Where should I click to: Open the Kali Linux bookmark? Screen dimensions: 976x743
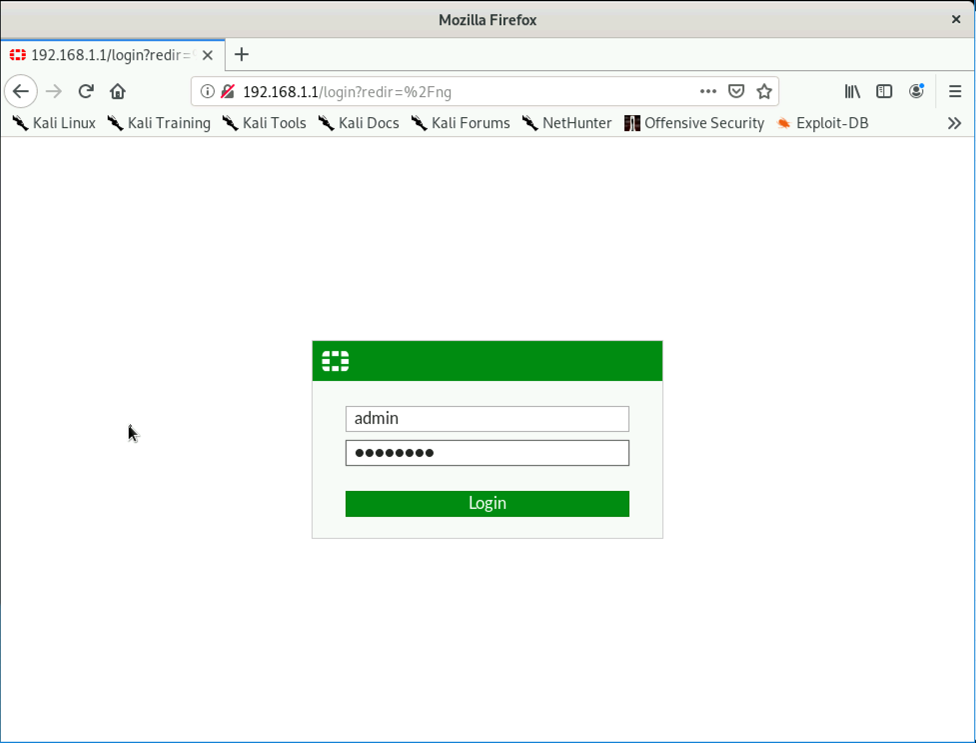click(x=54, y=123)
